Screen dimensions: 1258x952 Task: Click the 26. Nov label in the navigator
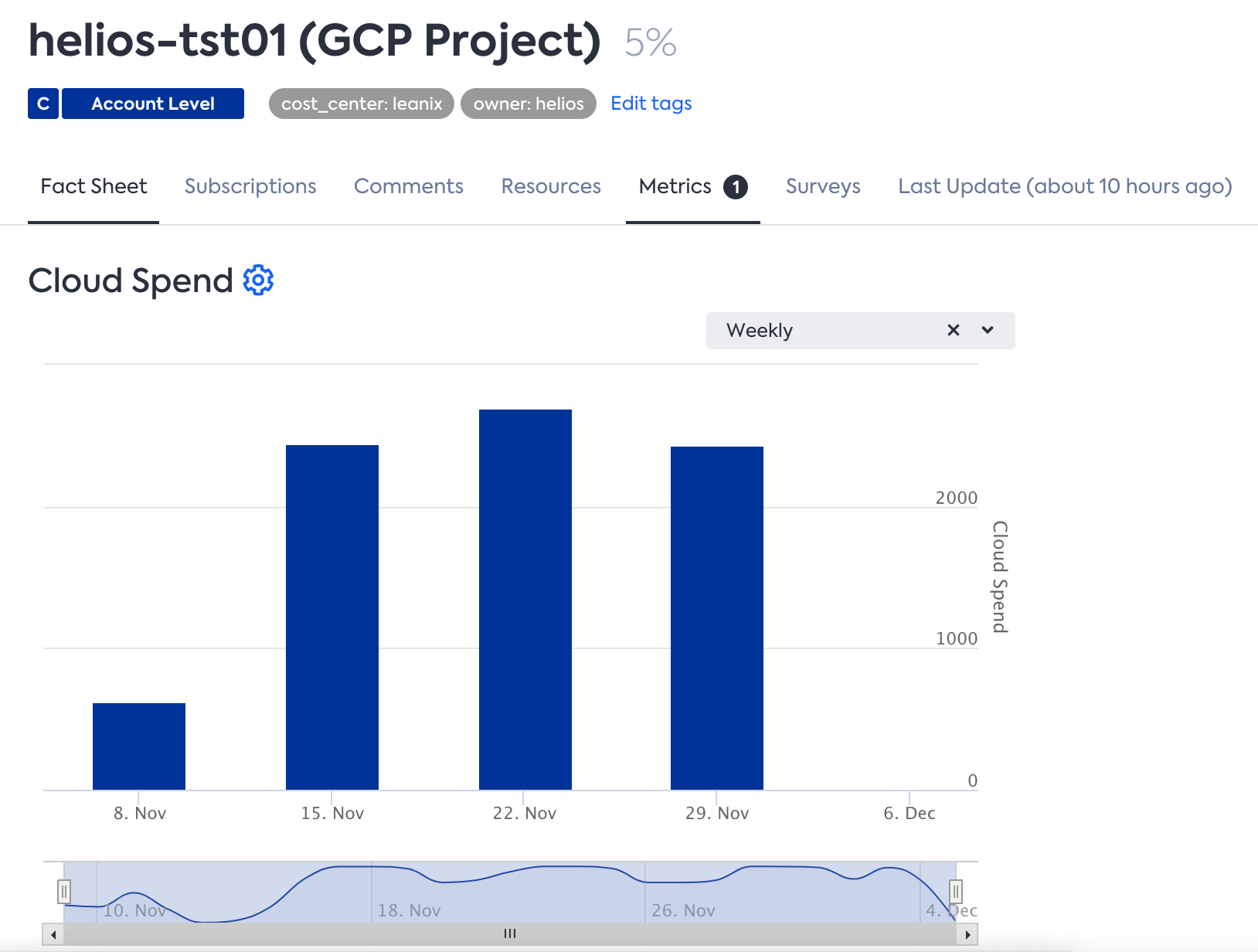coord(683,910)
